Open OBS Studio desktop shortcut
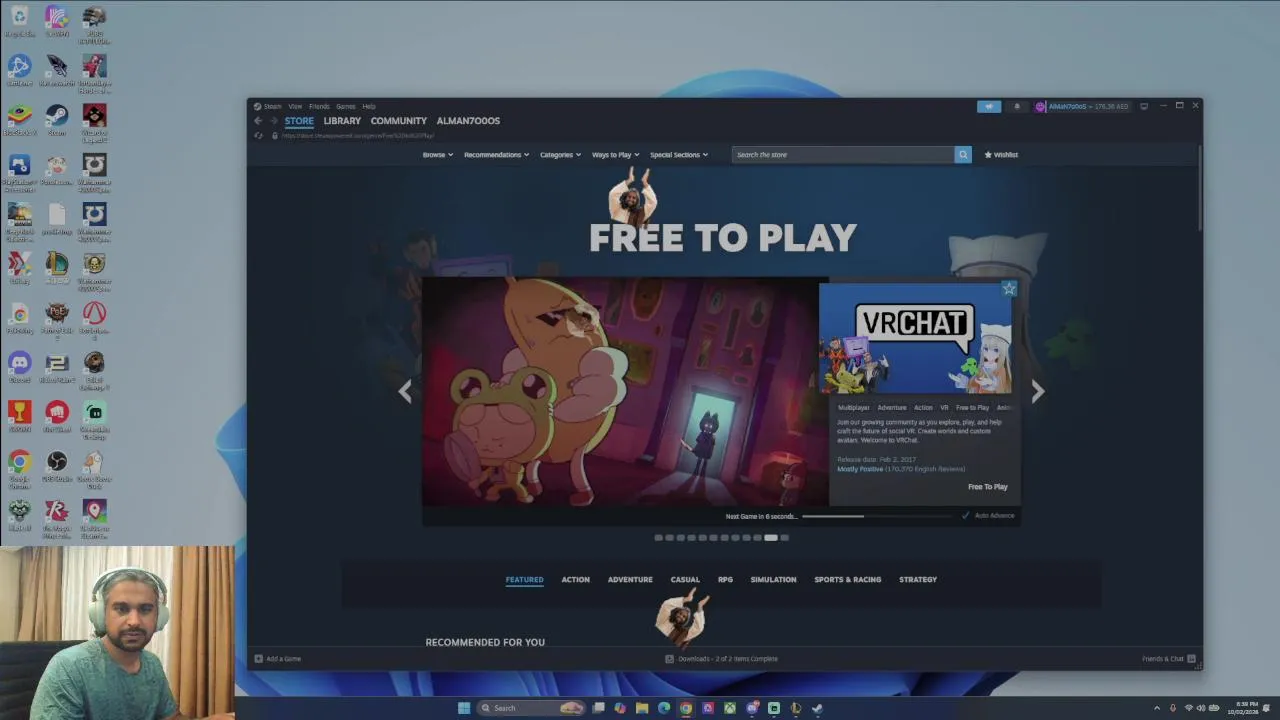This screenshot has width=1280, height=720. [x=57, y=466]
